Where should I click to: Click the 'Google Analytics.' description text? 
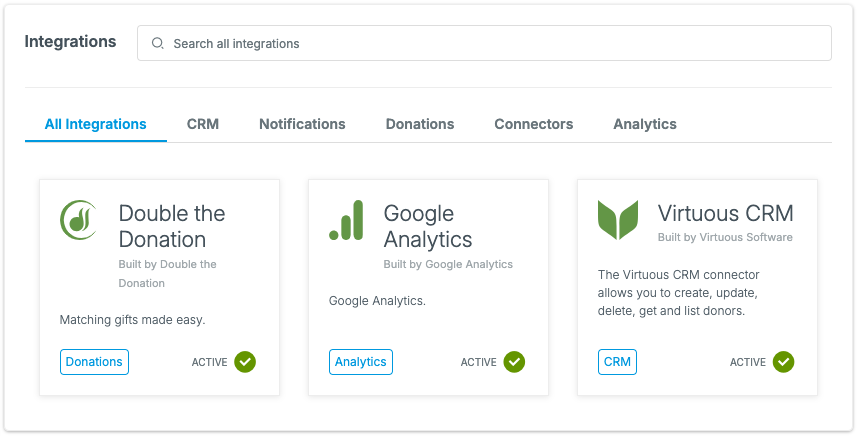(377, 301)
